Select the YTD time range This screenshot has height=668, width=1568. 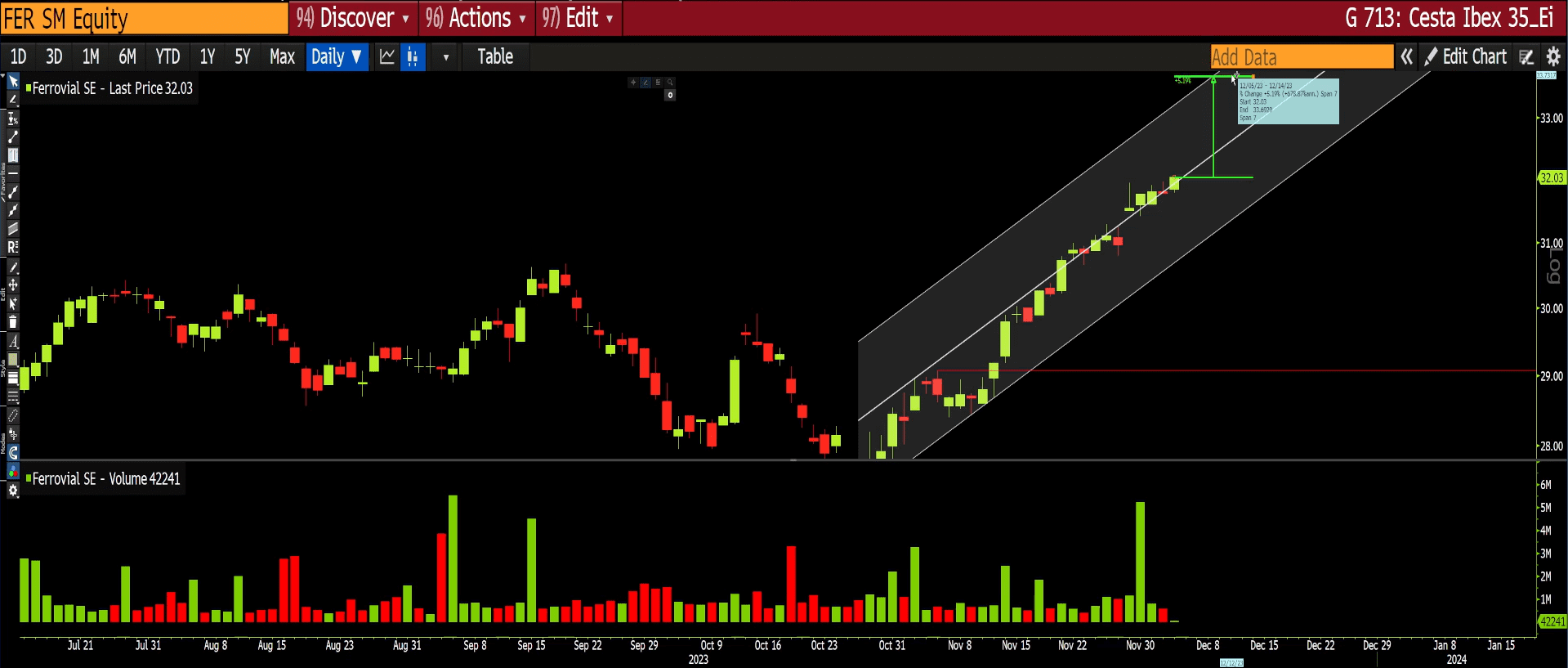(168, 56)
